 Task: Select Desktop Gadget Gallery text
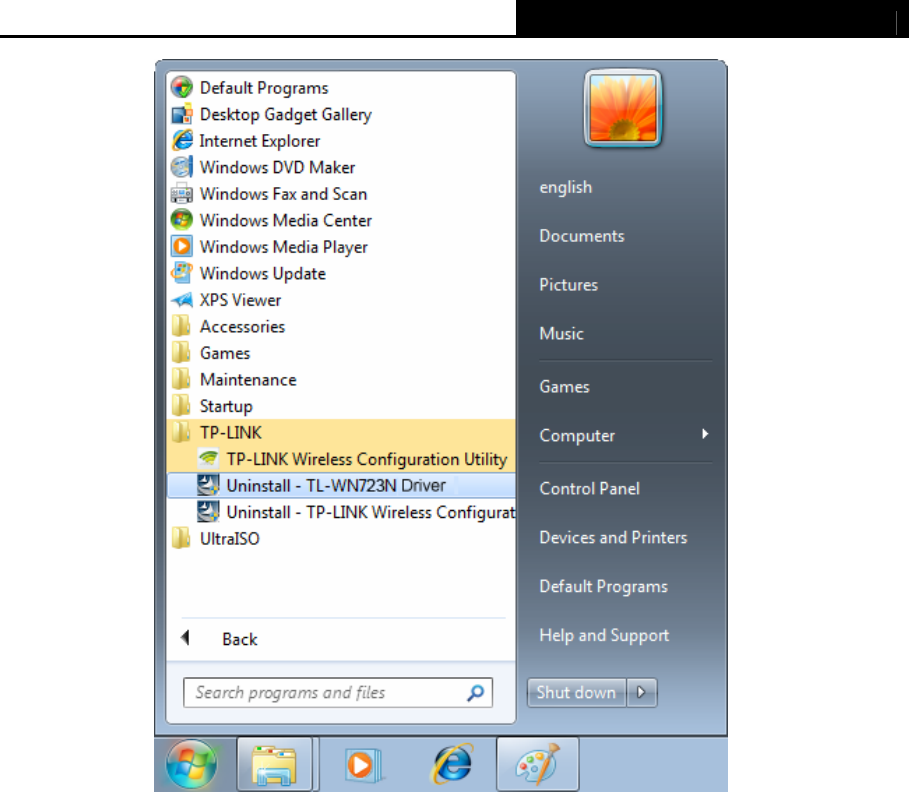click(x=286, y=115)
